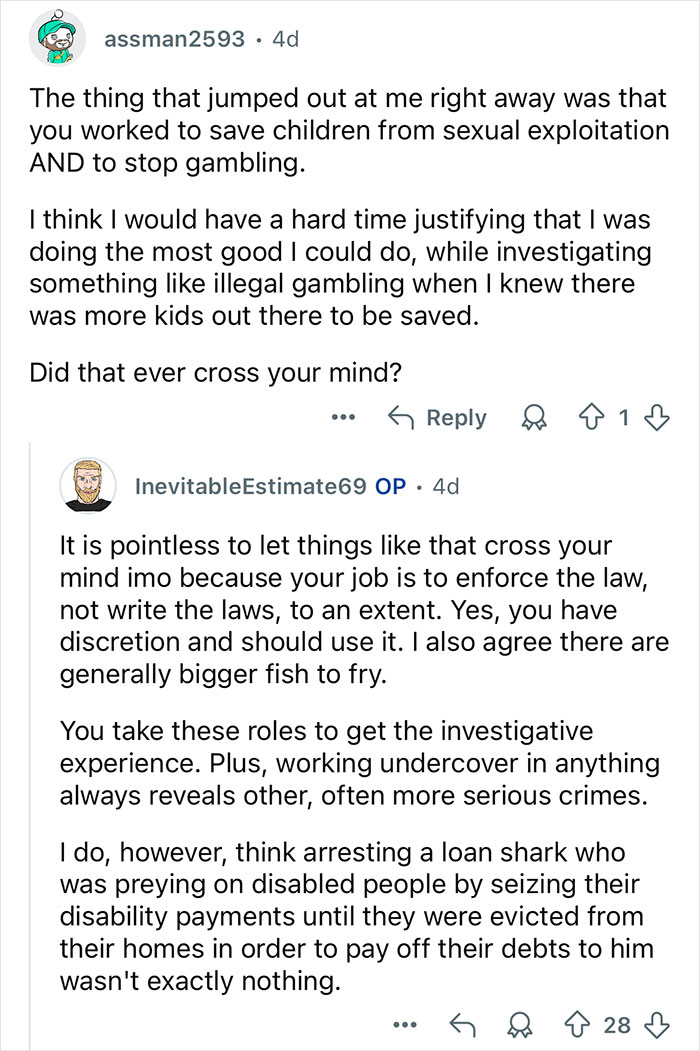Give an award to assman2593's comment
Viewport: 700px width, 1051px height.
click(533, 417)
